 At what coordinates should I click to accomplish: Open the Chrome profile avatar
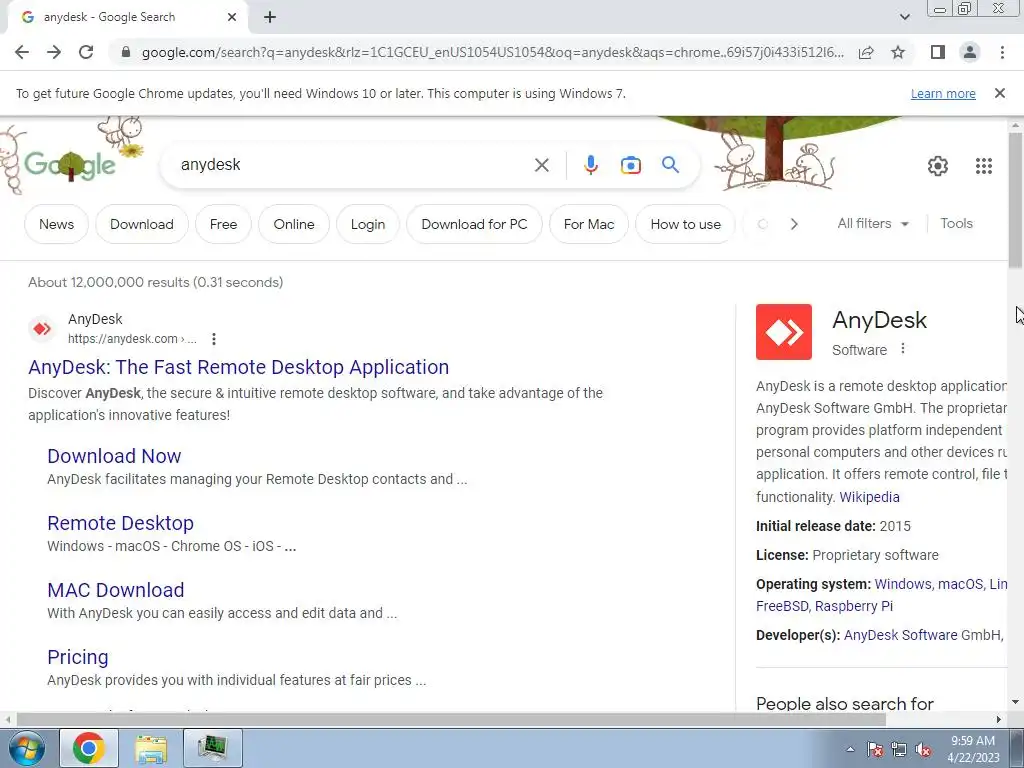(x=970, y=52)
